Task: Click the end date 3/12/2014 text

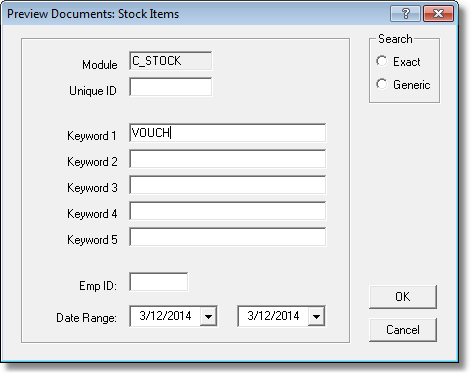Action: click(273, 316)
